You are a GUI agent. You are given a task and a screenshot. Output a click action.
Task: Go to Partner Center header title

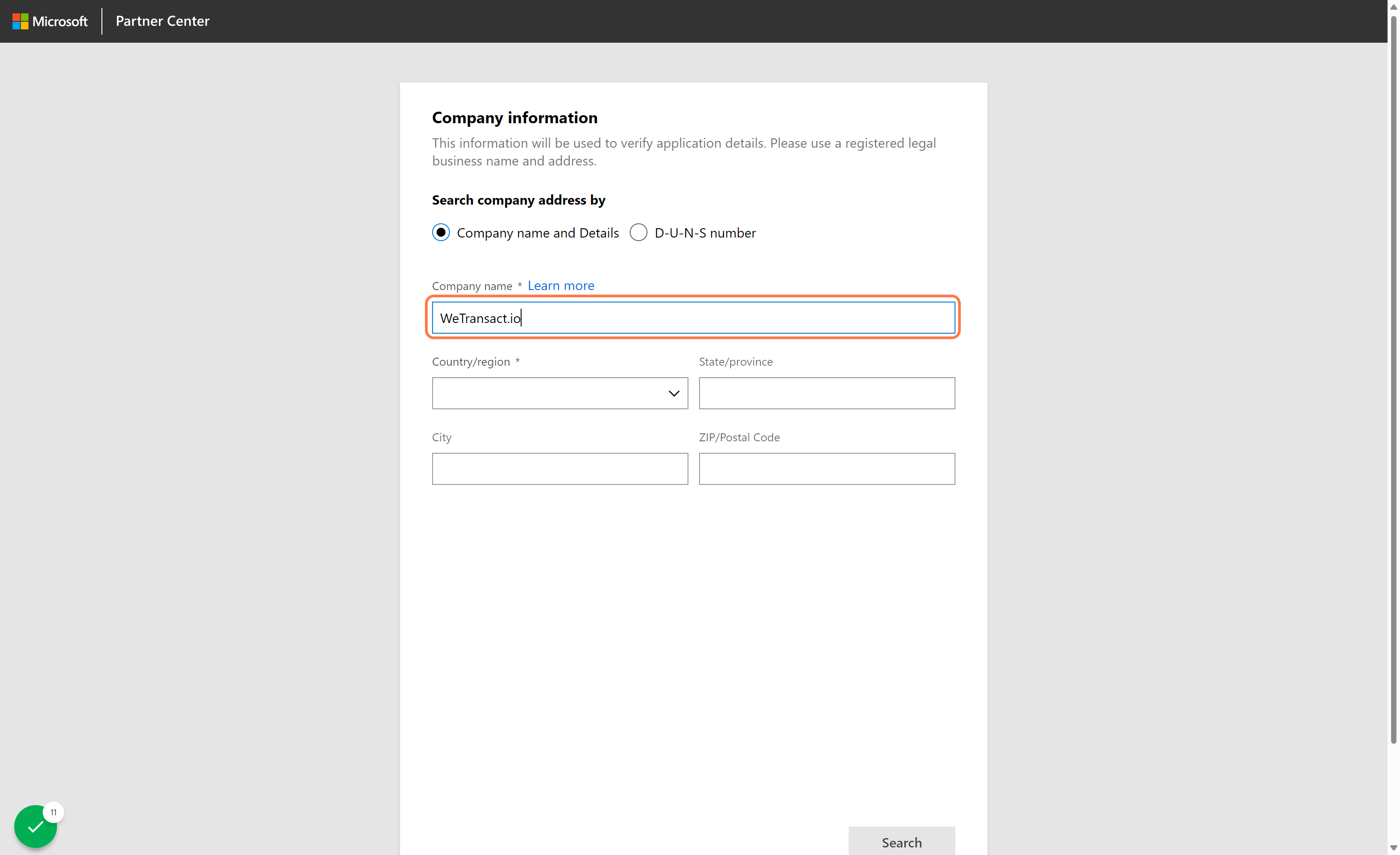pyautogui.click(x=162, y=21)
